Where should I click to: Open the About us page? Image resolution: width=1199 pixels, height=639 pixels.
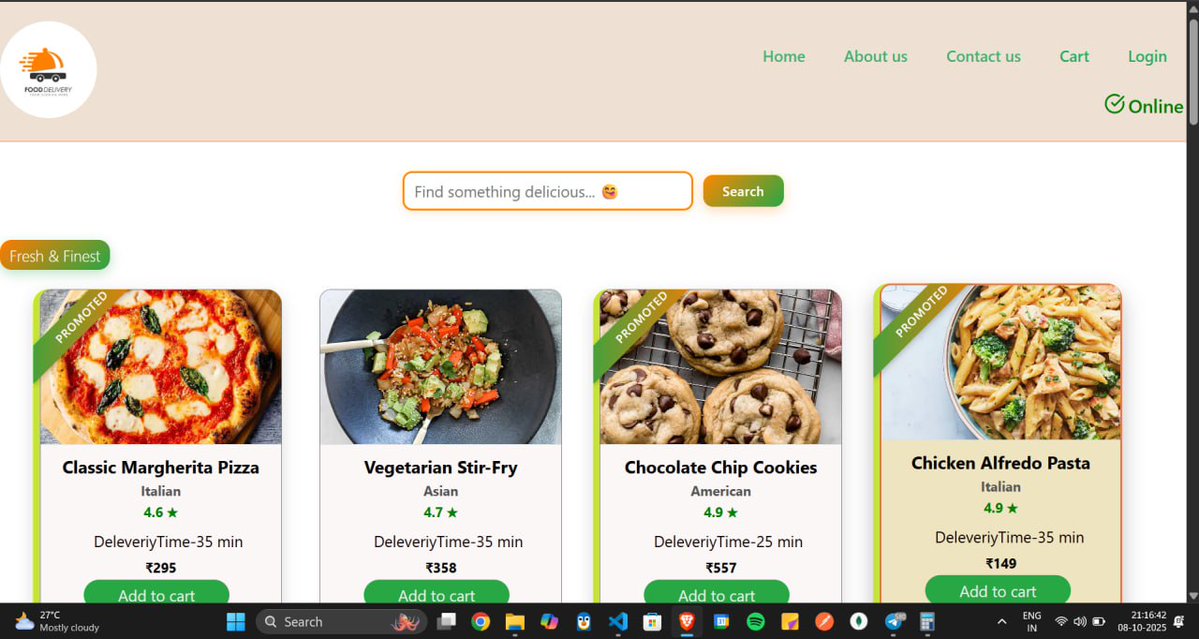tap(876, 57)
